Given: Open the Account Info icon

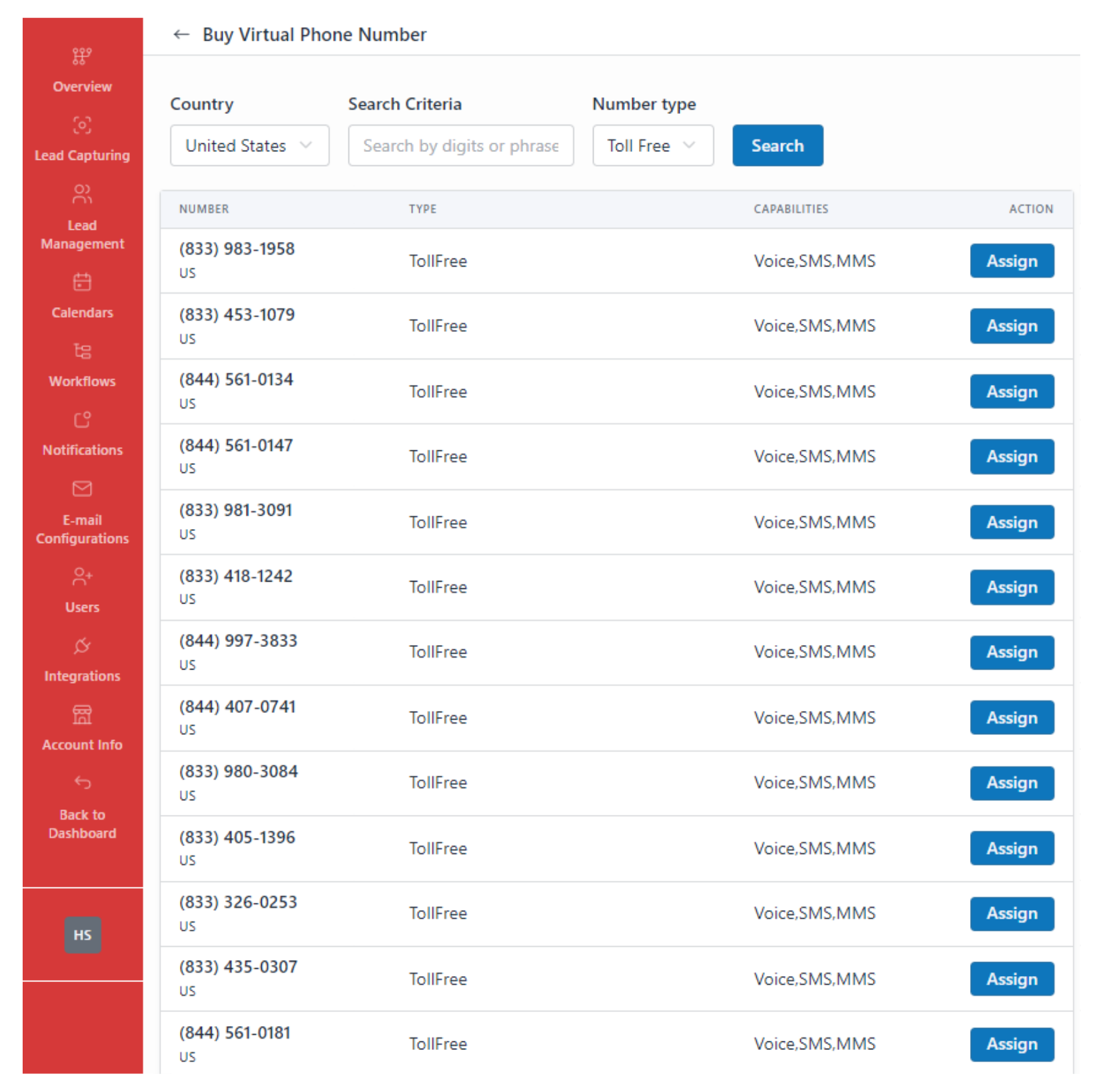Looking at the screenshot, I should [82, 715].
